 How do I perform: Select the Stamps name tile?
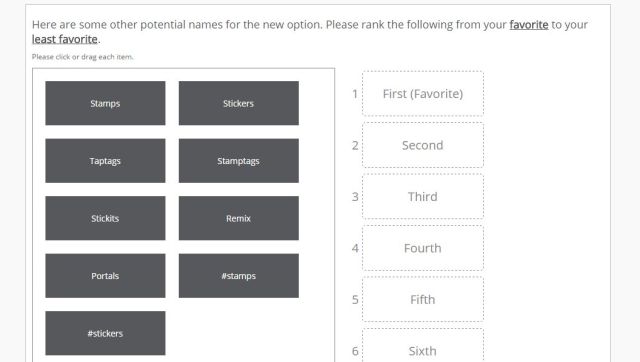click(x=105, y=103)
